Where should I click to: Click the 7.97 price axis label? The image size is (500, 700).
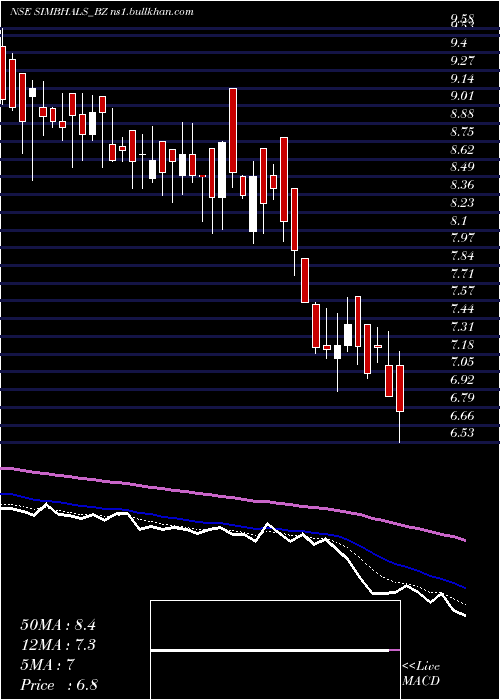coord(462,238)
